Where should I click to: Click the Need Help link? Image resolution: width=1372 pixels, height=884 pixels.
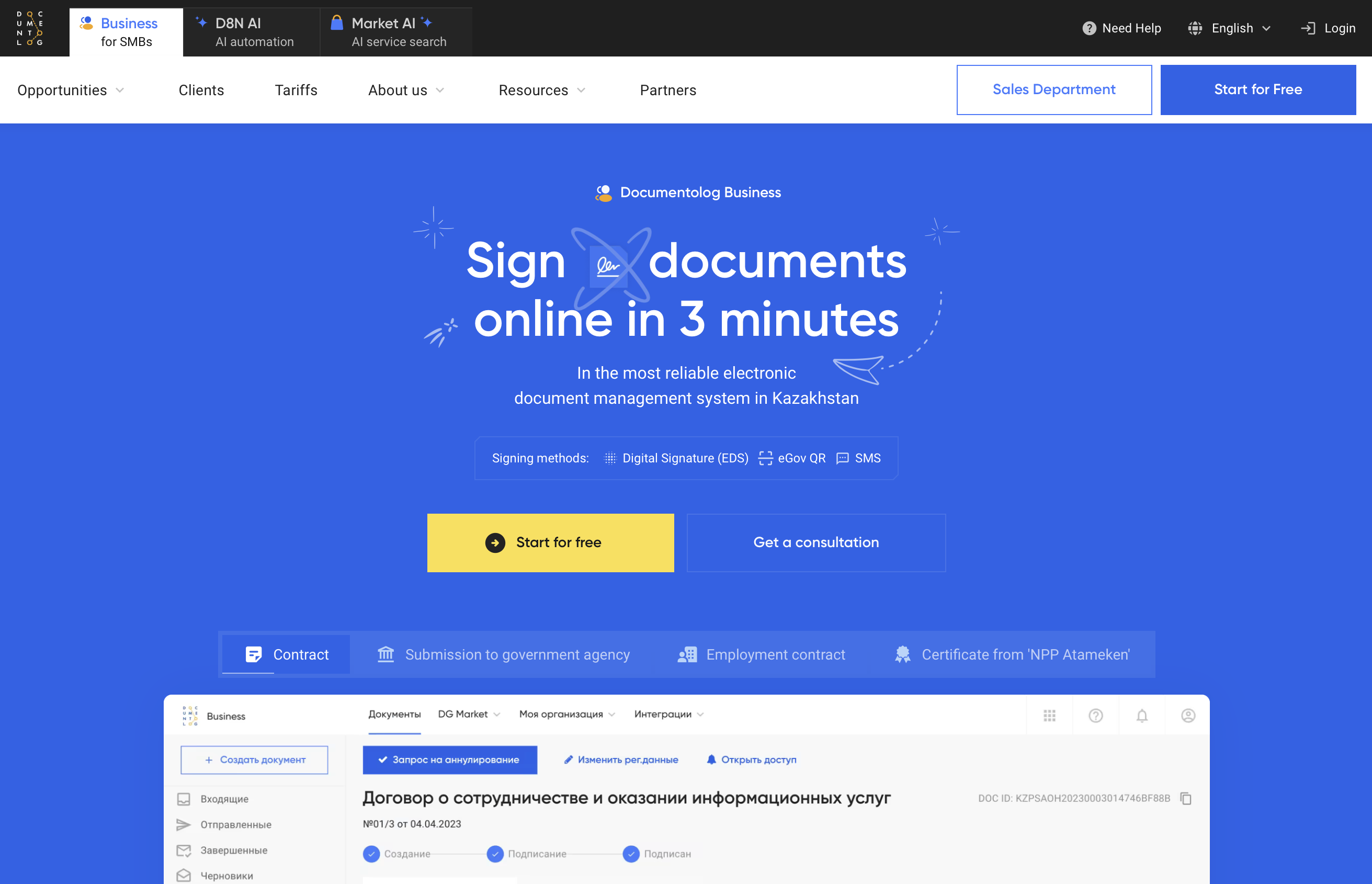[x=1121, y=28]
